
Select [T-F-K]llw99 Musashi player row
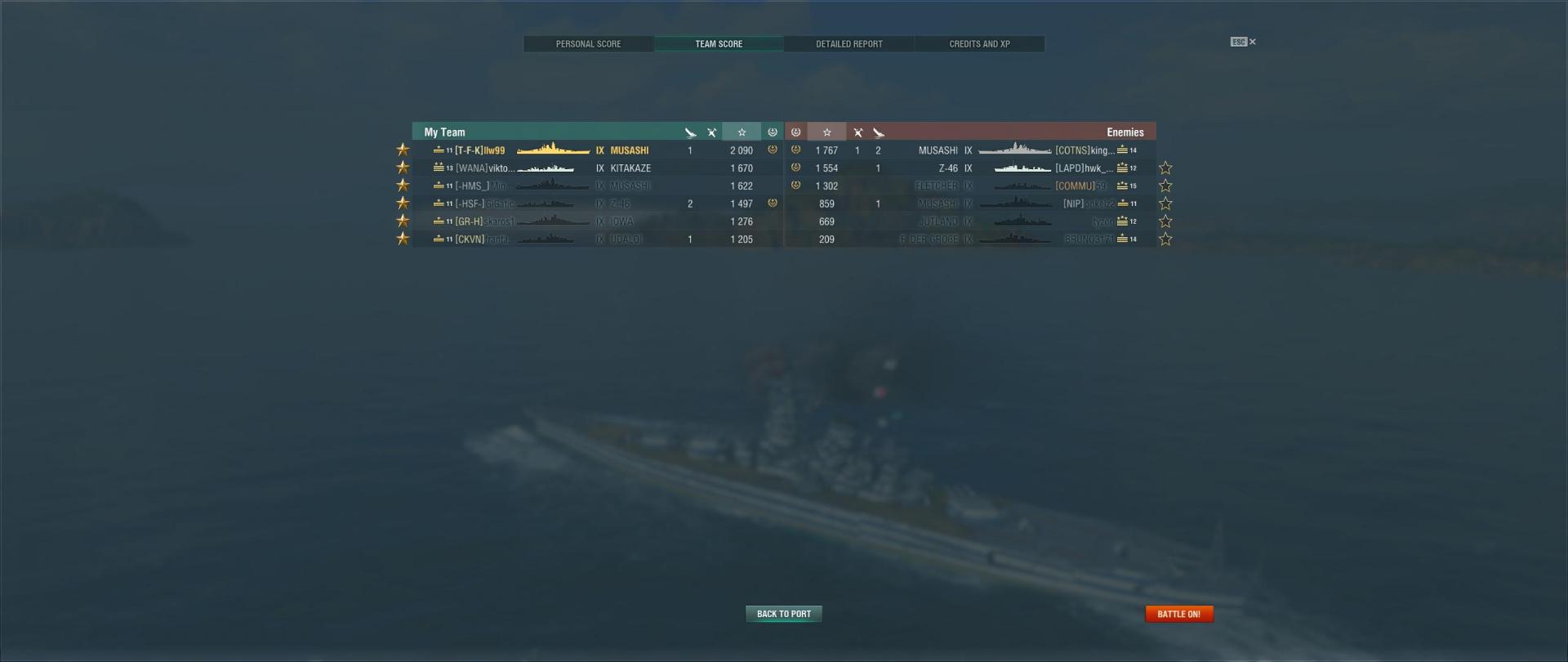point(598,150)
